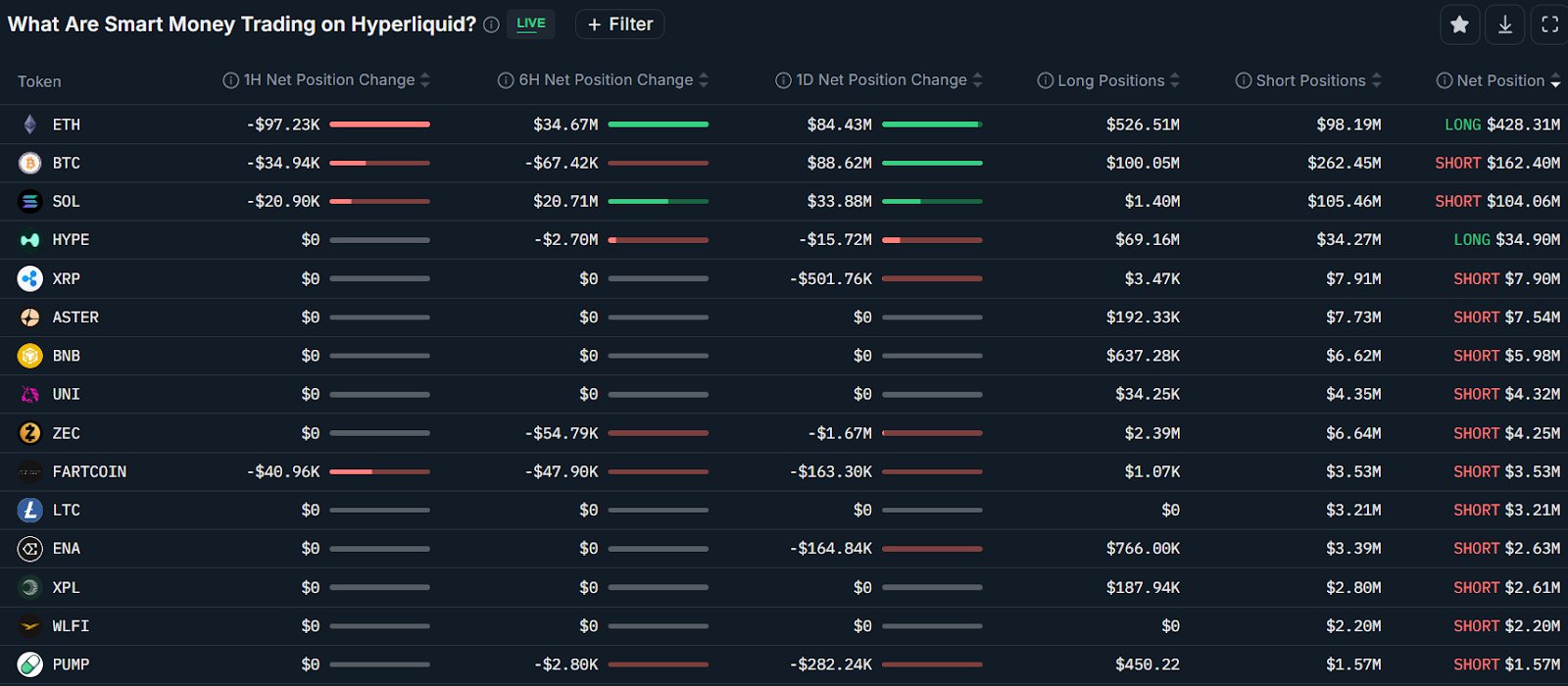
Task: Click ENA 1D change -$164.84K
Action: pyautogui.click(x=831, y=549)
